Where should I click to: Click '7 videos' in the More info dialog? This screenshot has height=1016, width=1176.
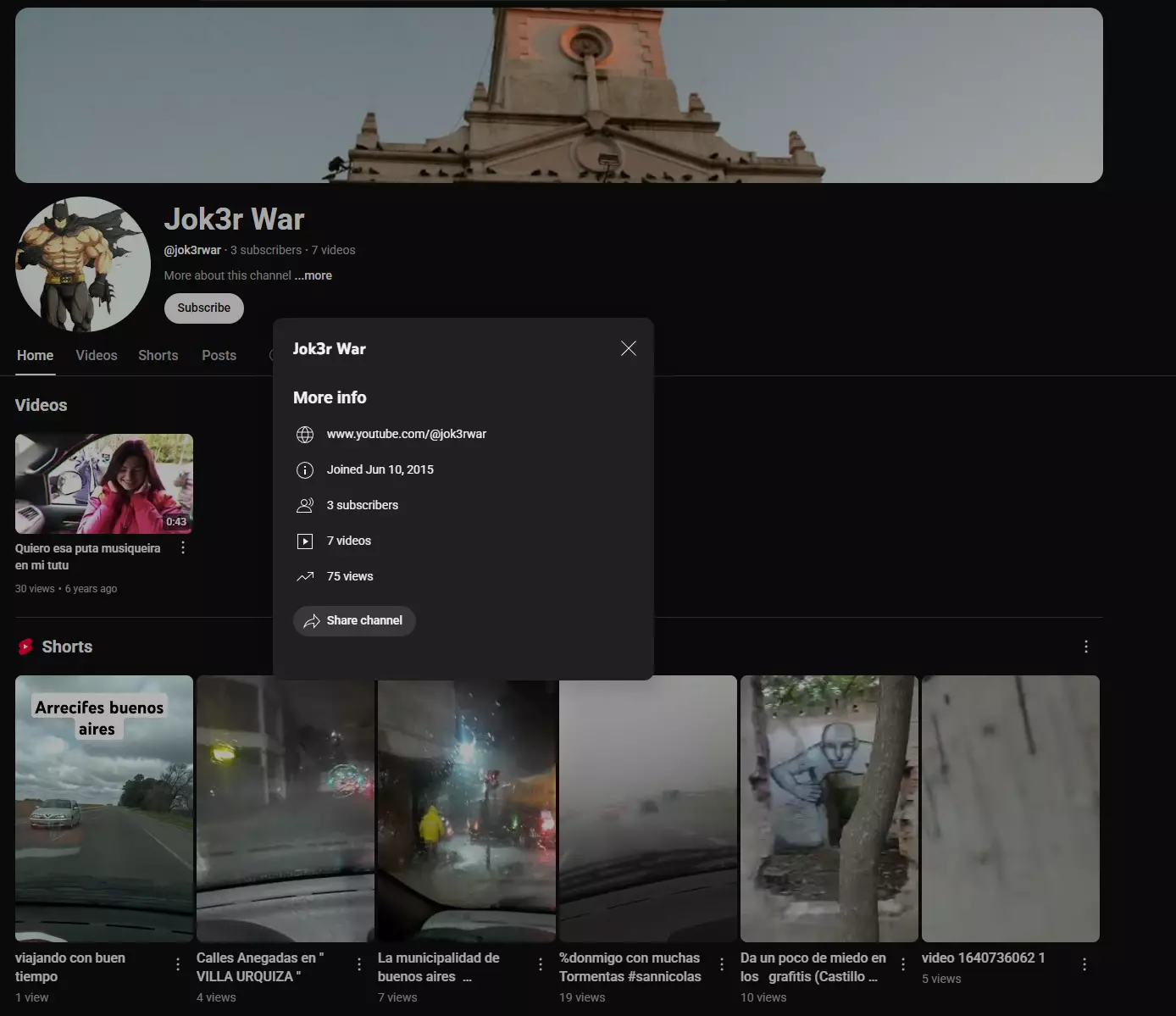(x=349, y=541)
